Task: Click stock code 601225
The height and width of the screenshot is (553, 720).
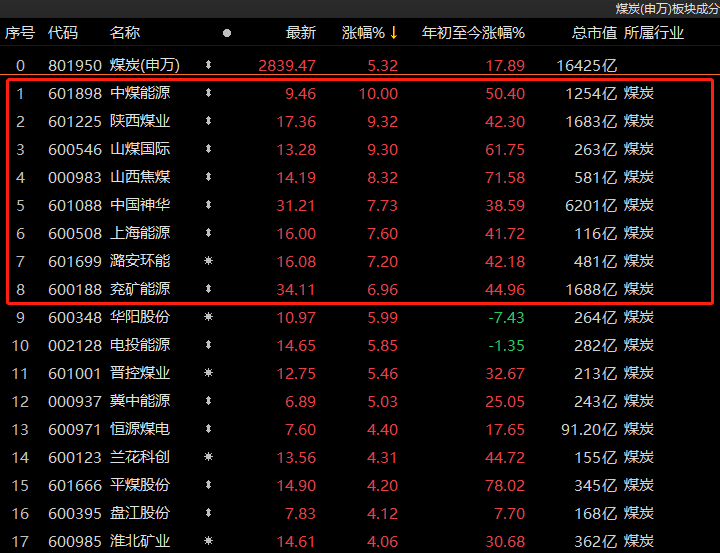Action: [x=74, y=122]
